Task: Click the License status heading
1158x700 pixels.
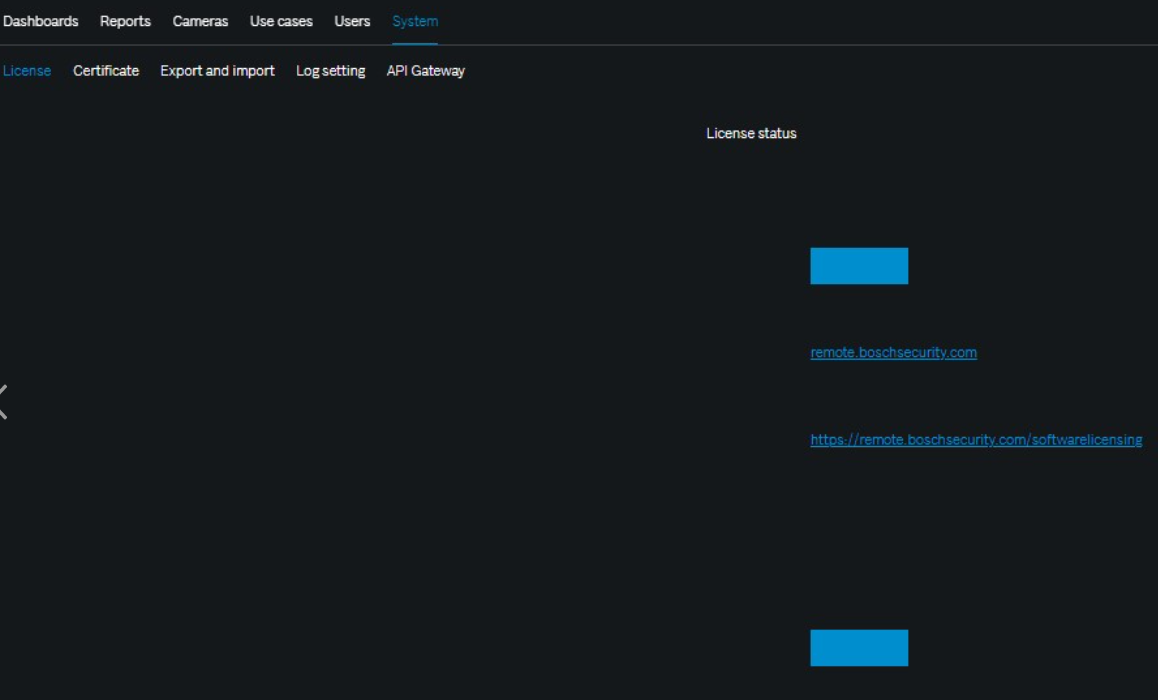Action: [x=751, y=133]
